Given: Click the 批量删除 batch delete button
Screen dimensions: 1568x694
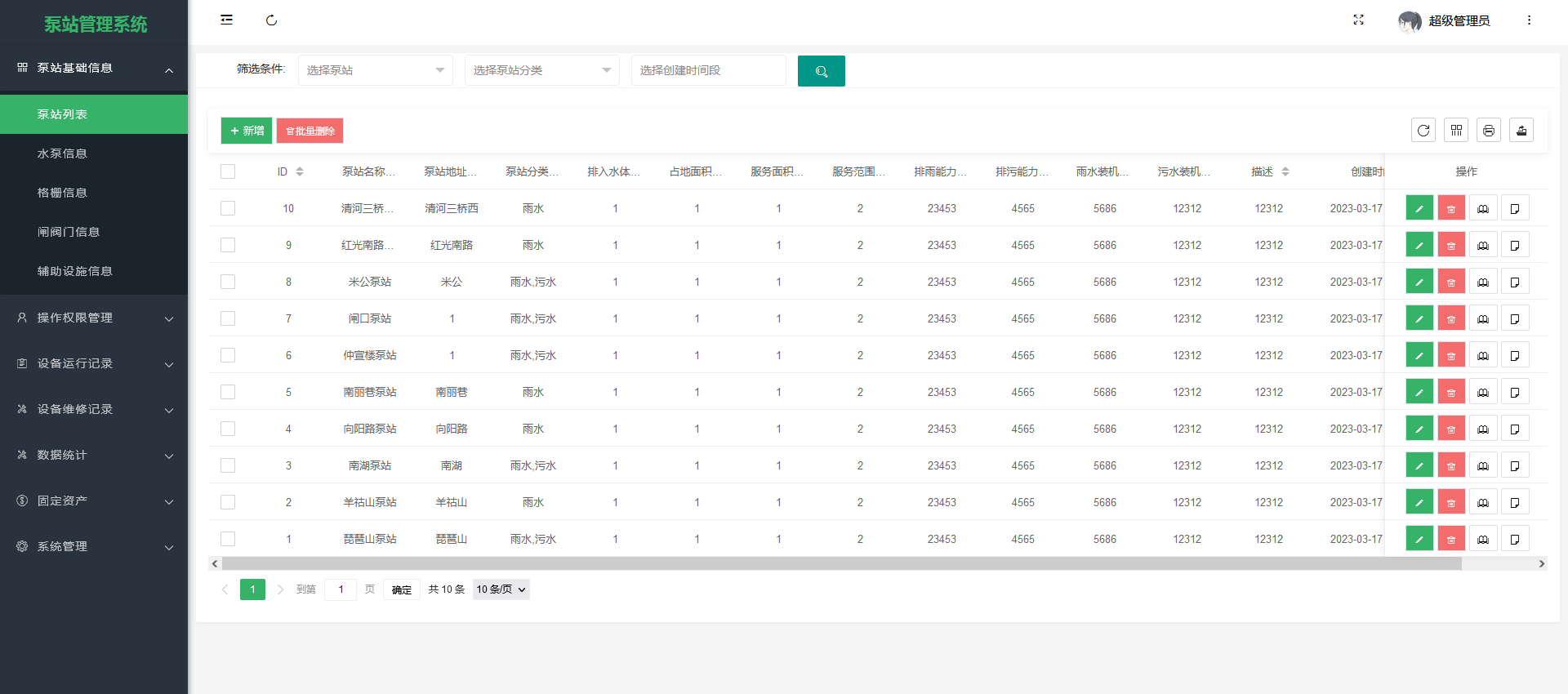Looking at the screenshot, I should tap(310, 131).
